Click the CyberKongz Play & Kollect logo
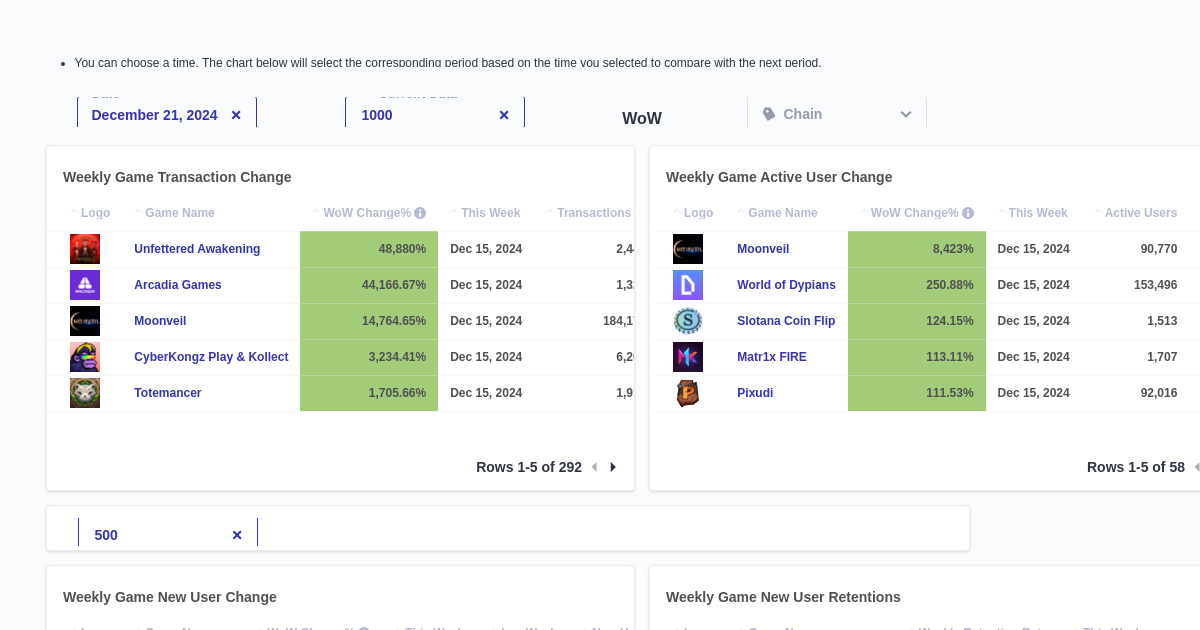 (x=85, y=357)
